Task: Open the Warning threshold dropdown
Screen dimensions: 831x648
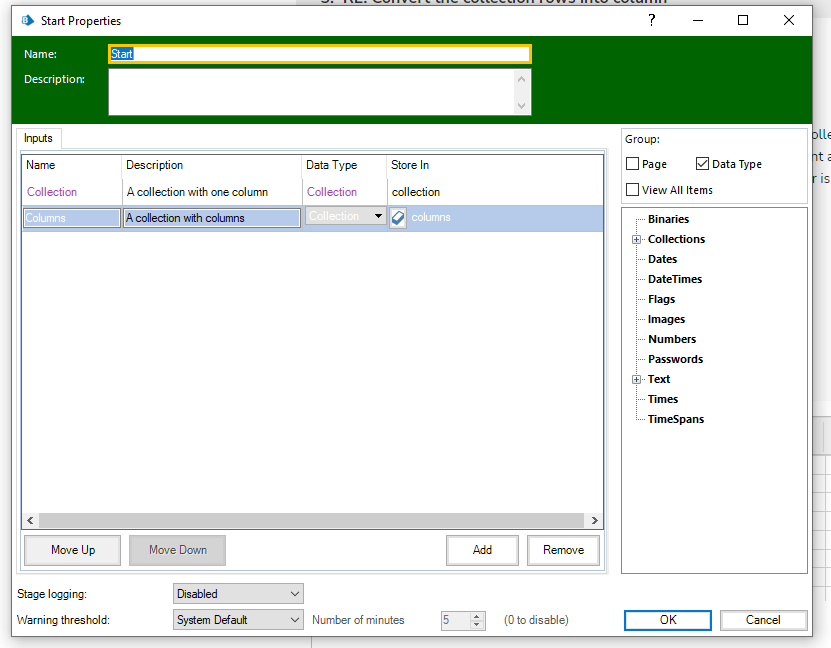Action: (238, 620)
